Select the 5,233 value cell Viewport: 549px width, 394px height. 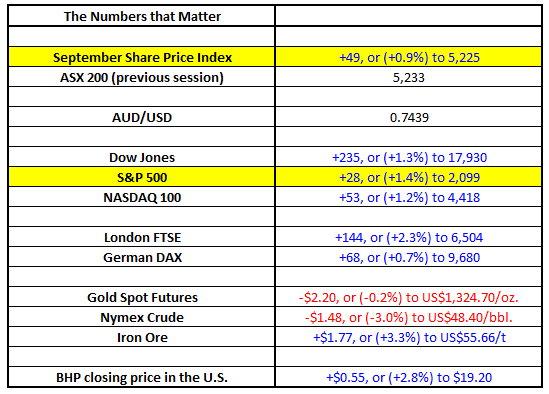point(409,77)
